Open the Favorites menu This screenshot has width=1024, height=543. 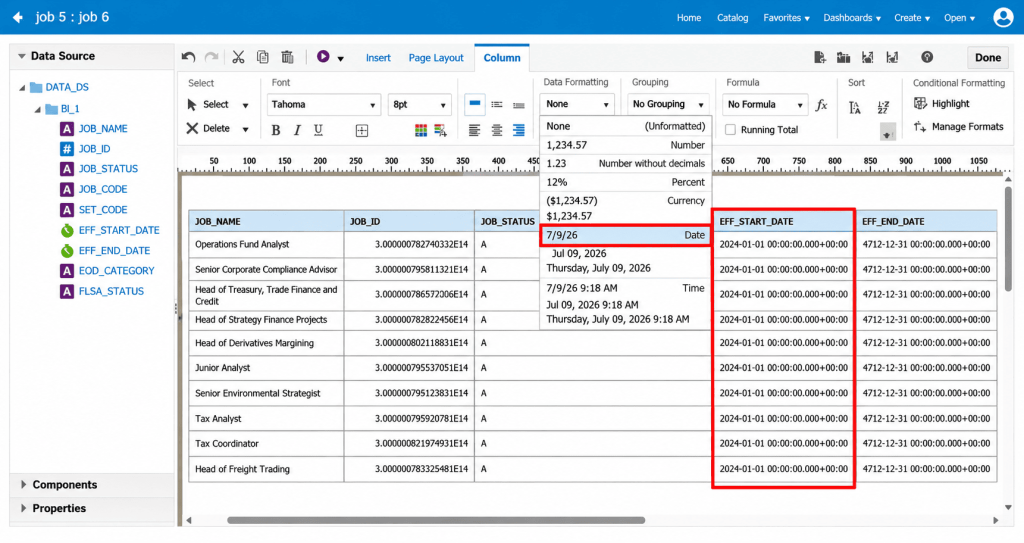point(786,18)
